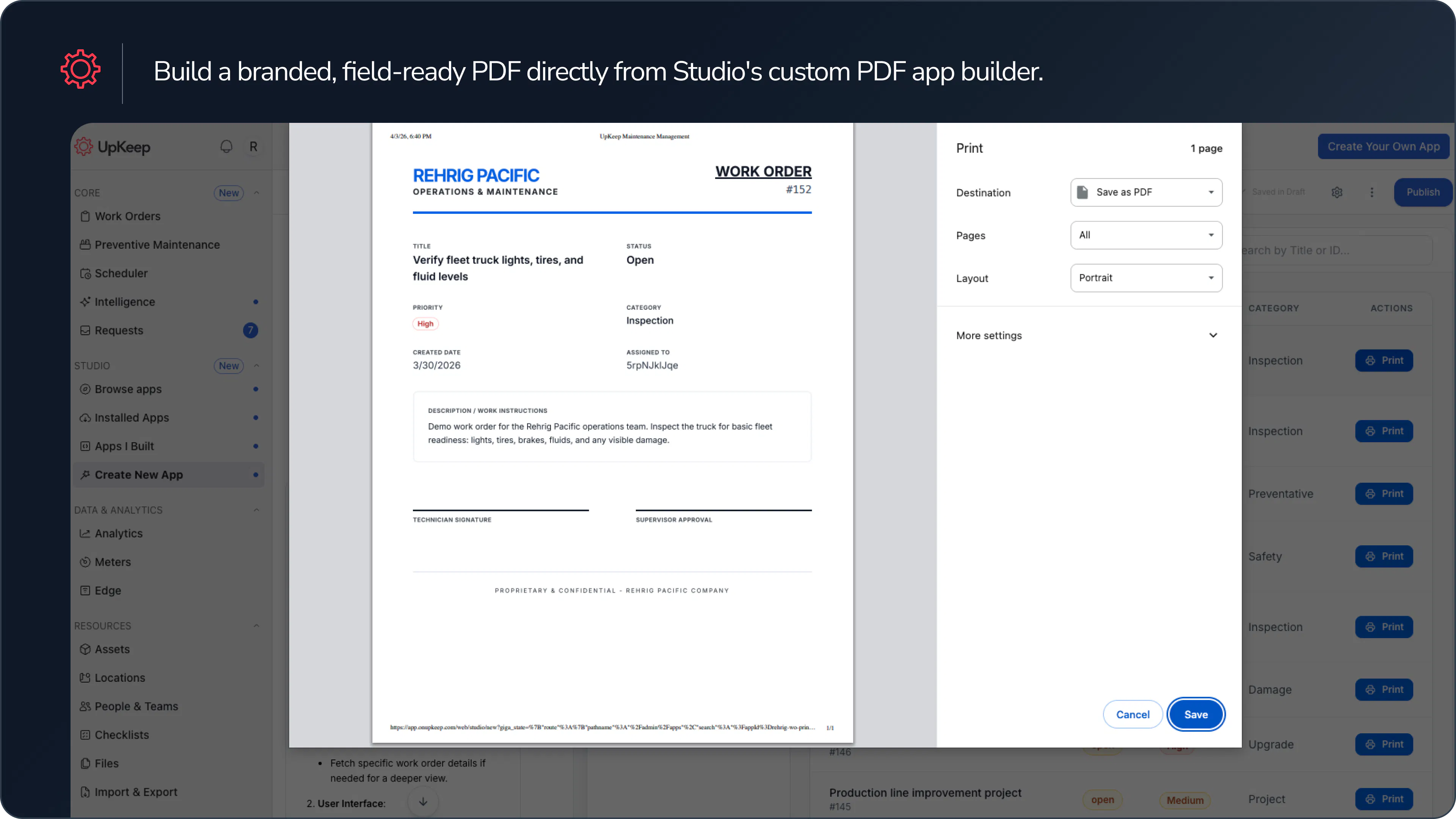Open Work Orders from the sidebar
This screenshot has width=1456, height=819.
pyautogui.click(x=127, y=216)
